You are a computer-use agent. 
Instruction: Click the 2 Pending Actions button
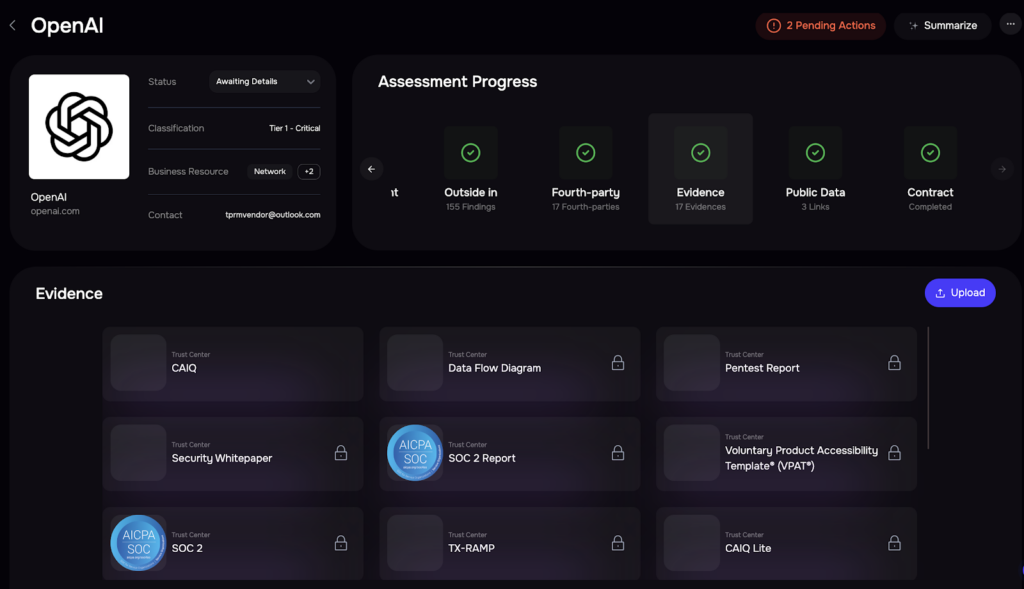pos(820,26)
